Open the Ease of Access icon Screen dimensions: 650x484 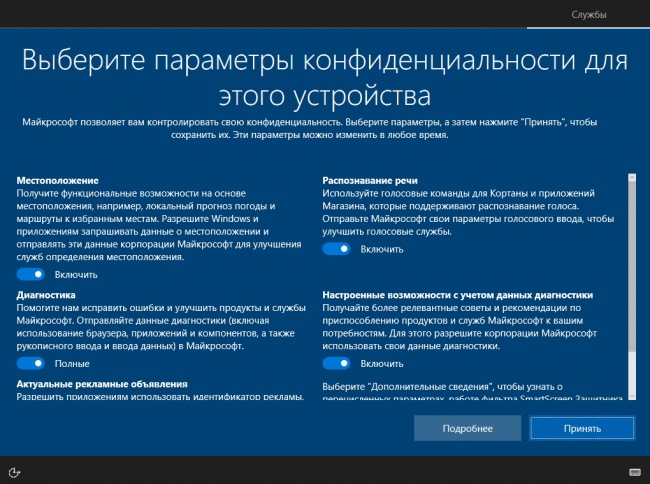tap(14, 472)
